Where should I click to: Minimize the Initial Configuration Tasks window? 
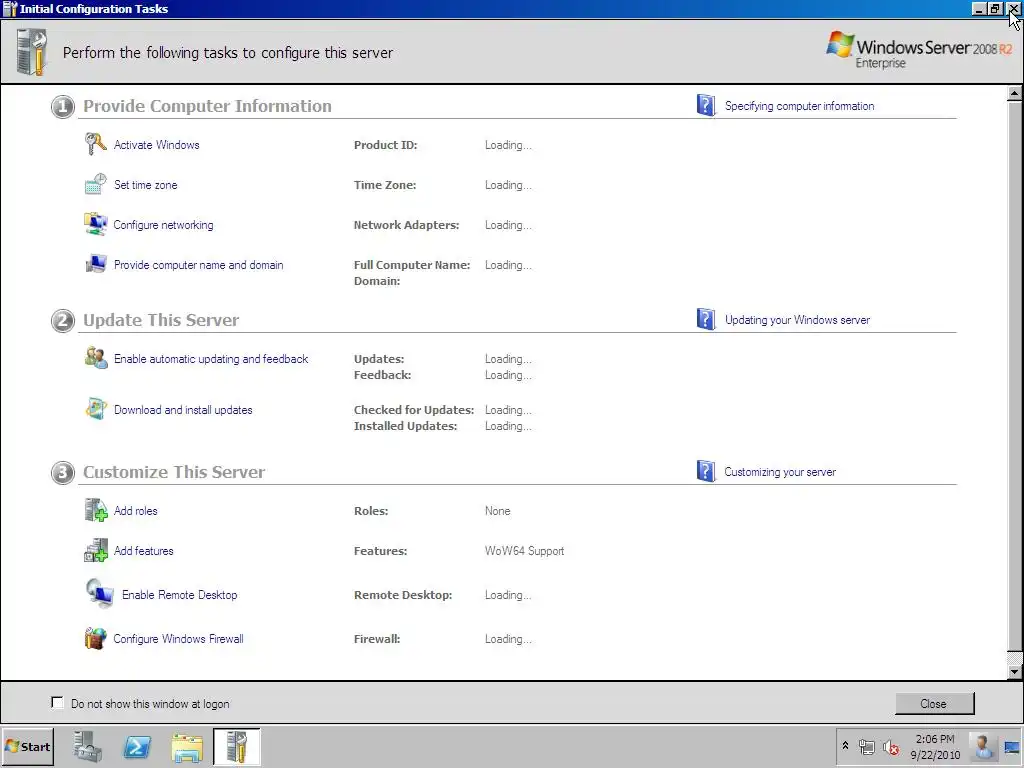point(978,8)
